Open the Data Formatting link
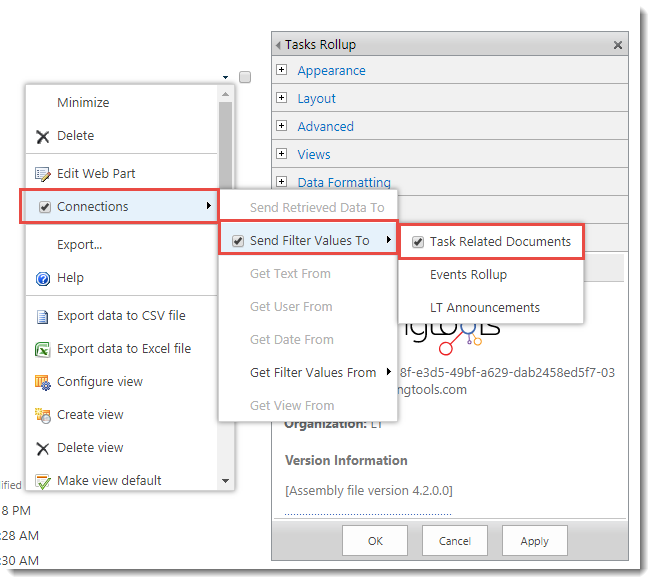The height and width of the screenshot is (584, 655). 344,183
